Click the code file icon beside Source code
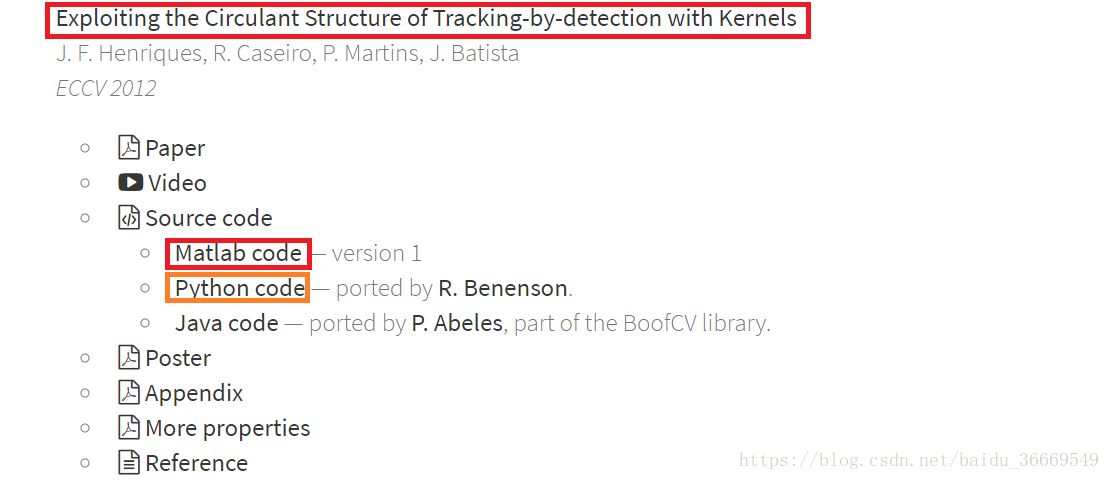The height and width of the screenshot is (480, 1110). (x=129, y=218)
